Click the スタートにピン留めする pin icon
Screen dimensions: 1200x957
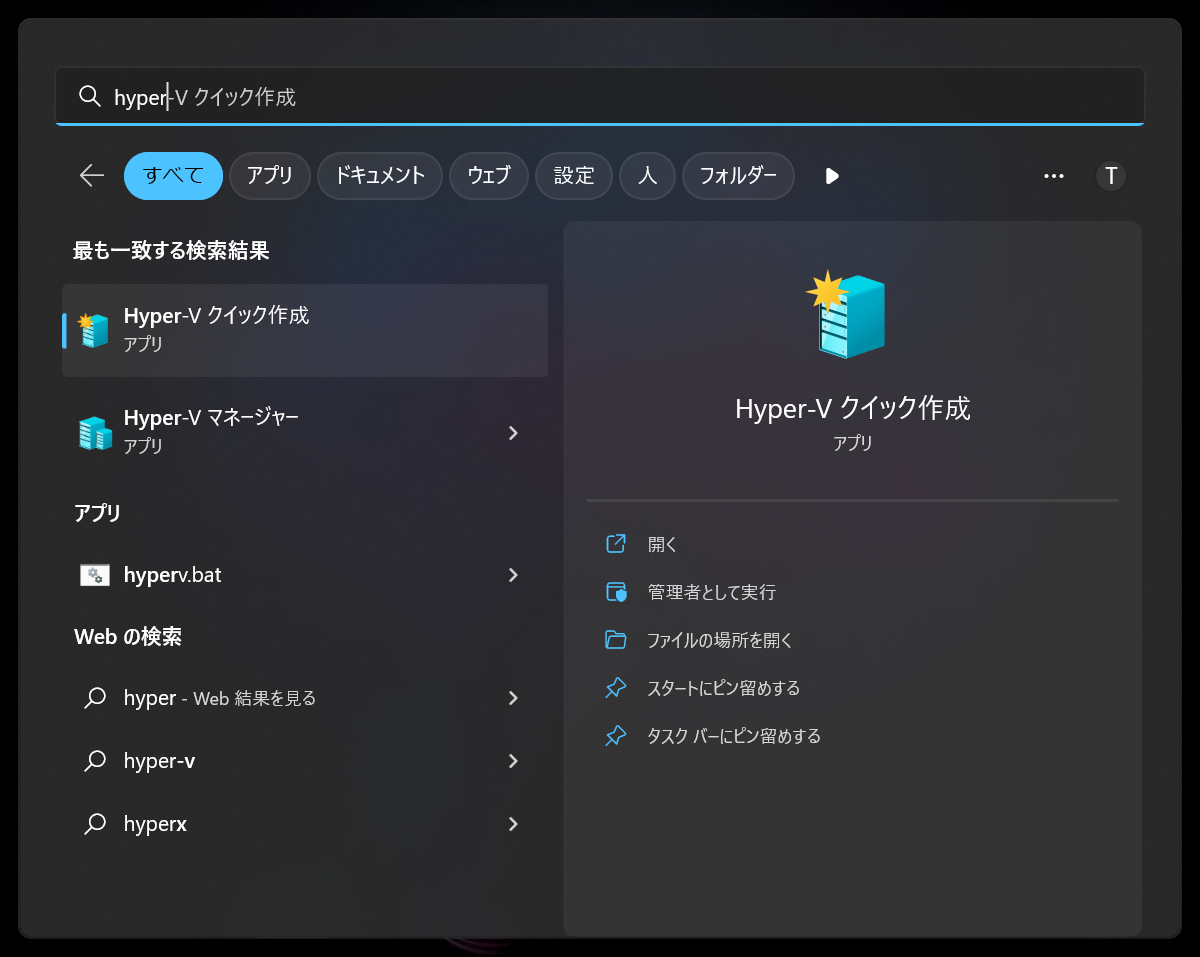coord(614,688)
